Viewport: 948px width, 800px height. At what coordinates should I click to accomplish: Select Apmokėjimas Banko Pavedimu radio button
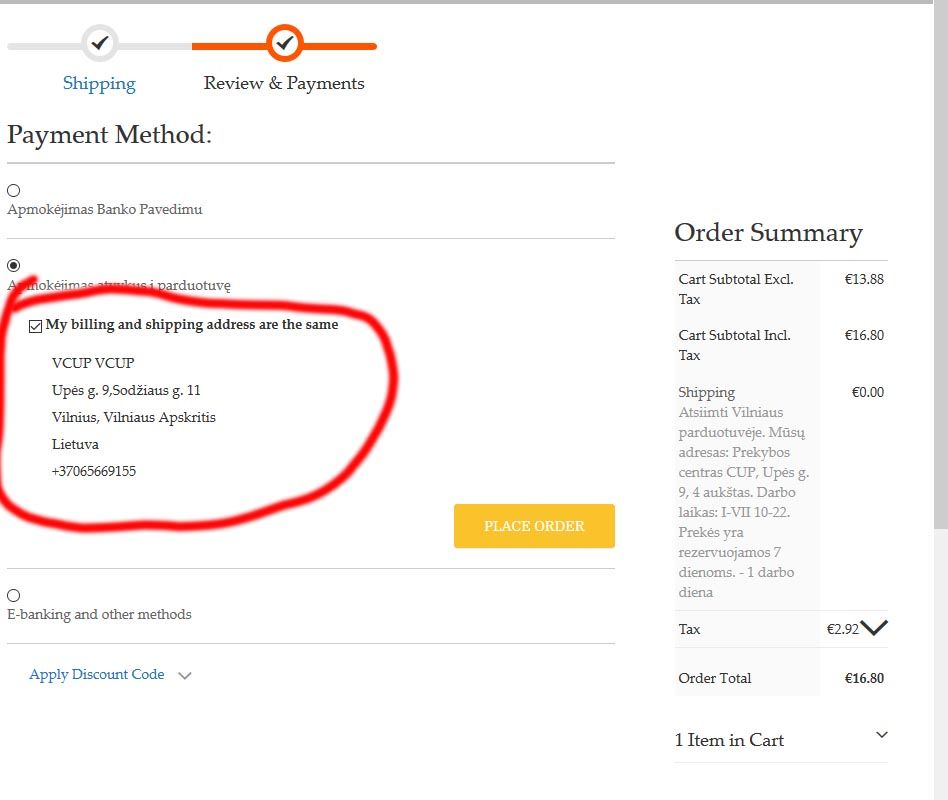coord(14,190)
